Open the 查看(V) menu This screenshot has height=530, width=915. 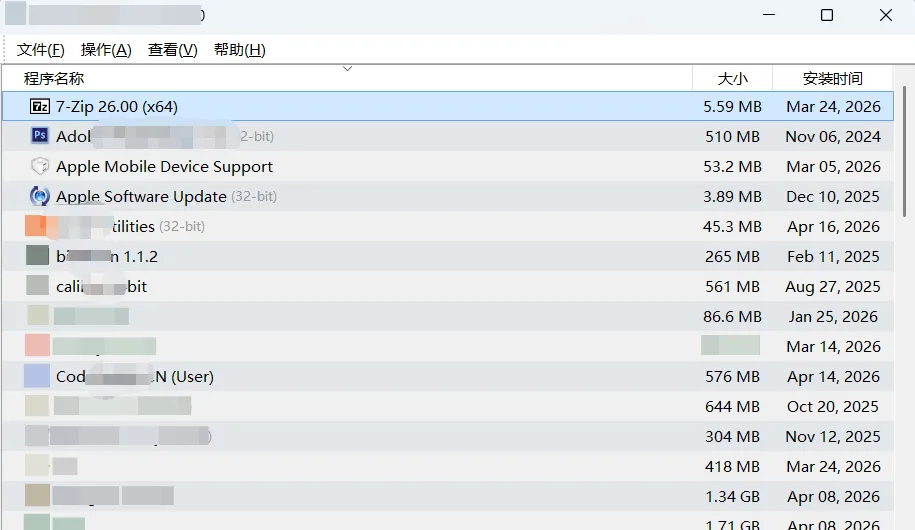(173, 50)
